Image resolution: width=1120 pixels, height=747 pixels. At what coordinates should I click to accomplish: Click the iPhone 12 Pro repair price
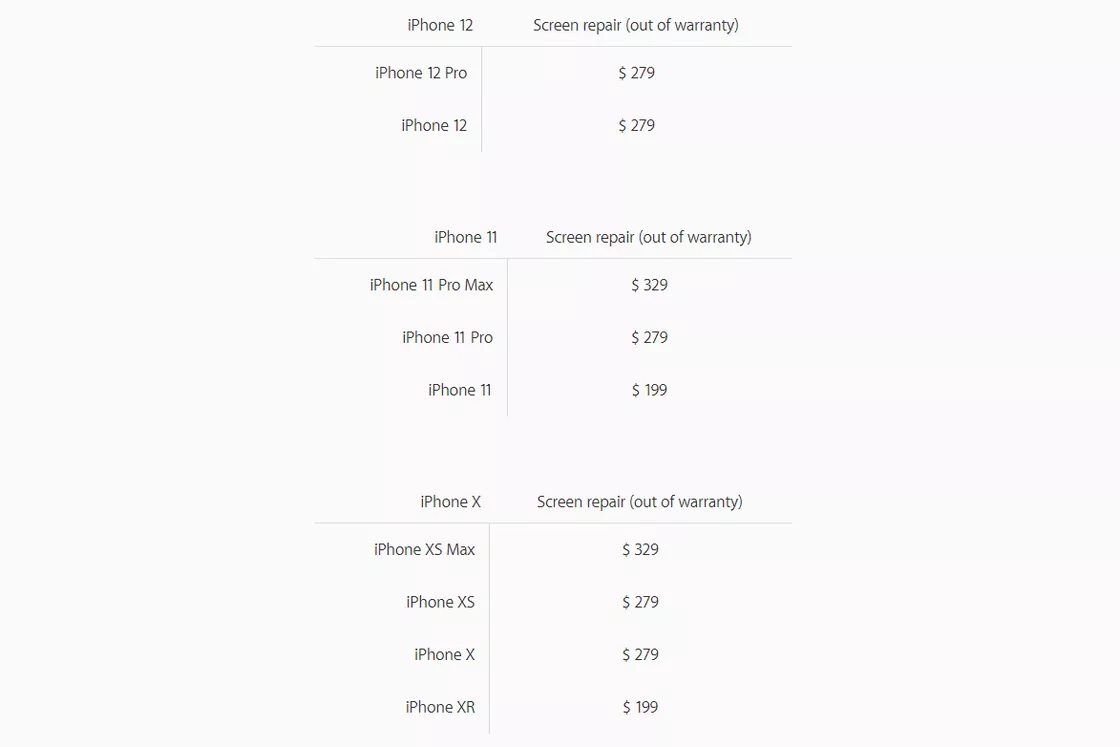[636, 73]
